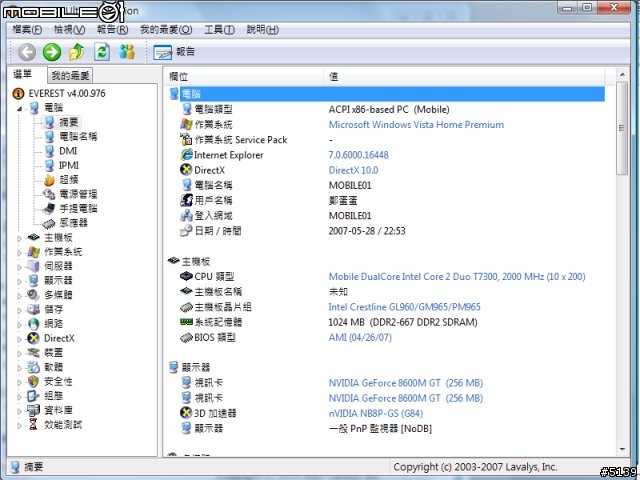
Task: Click the Users toolbar icon
Action: [127, 52]
